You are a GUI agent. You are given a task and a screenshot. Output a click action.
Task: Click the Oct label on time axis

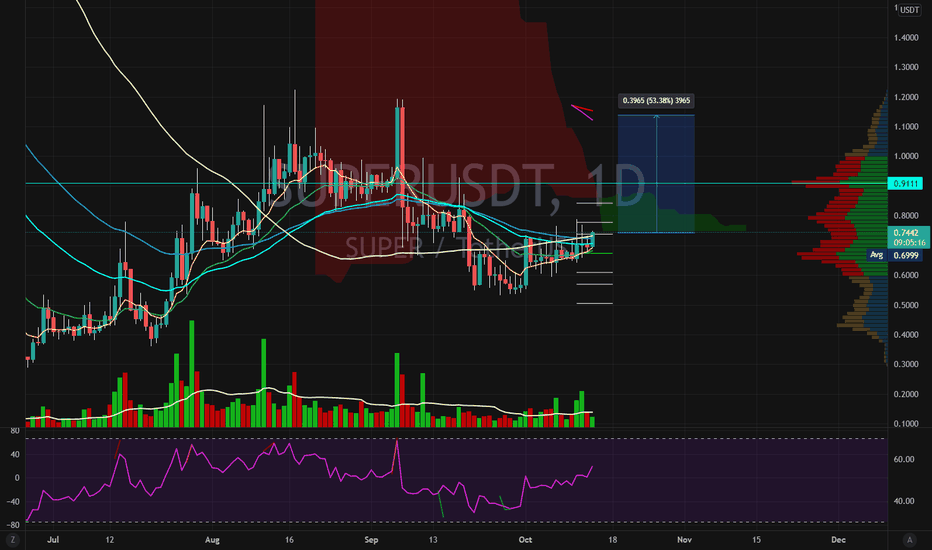pos(525,540)
